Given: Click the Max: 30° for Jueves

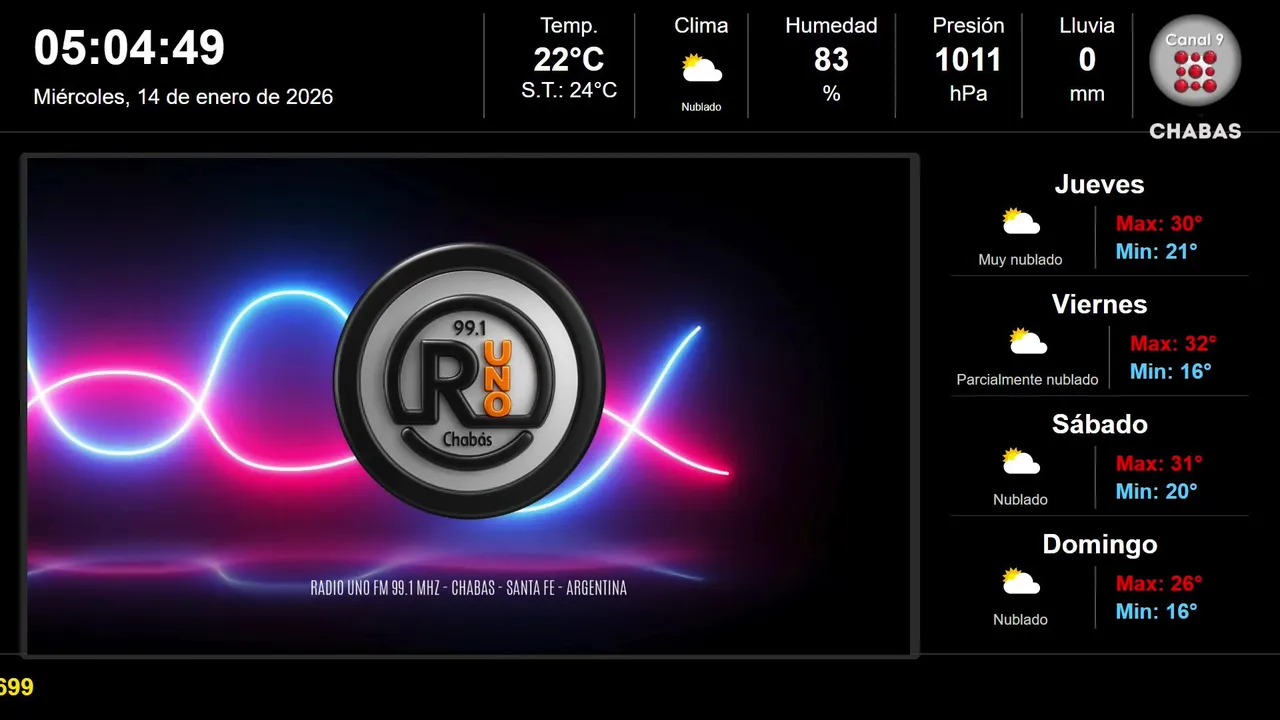Looking at the screenshot, I should [x=1159, y=223].
